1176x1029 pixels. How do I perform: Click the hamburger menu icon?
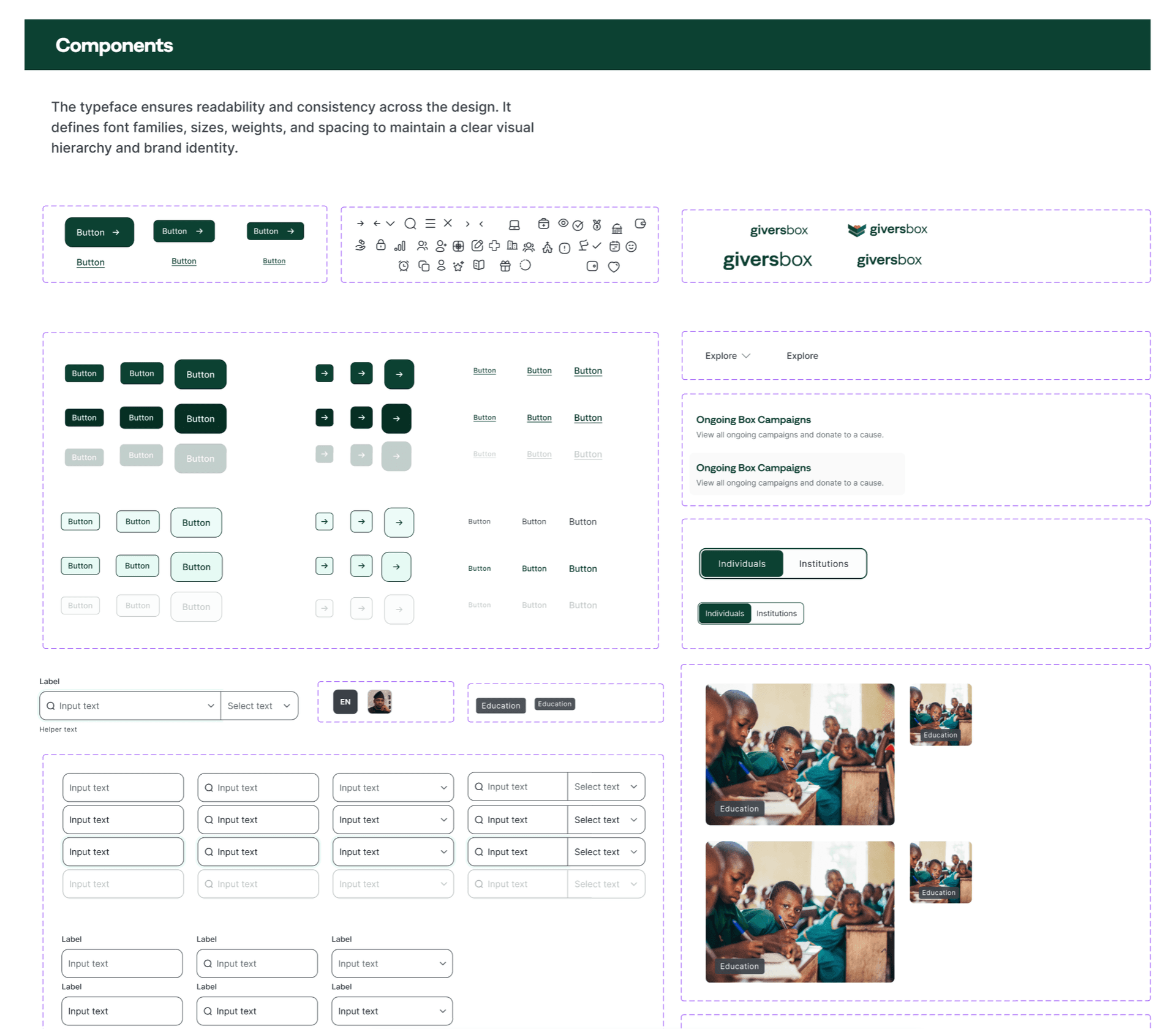tap(431, 224)
